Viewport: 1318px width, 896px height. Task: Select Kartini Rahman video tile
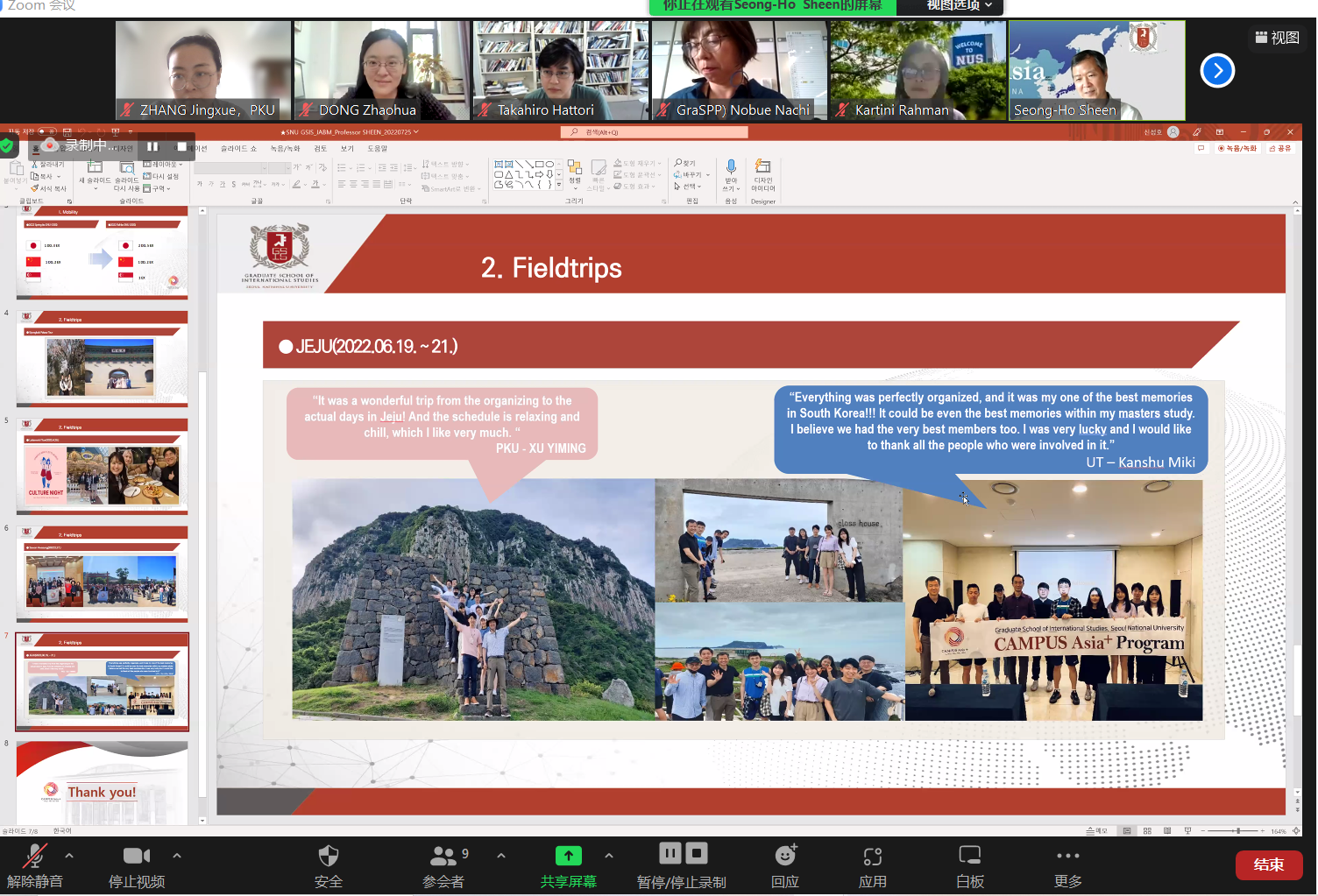pyautogui.click(x=918, y=70)
